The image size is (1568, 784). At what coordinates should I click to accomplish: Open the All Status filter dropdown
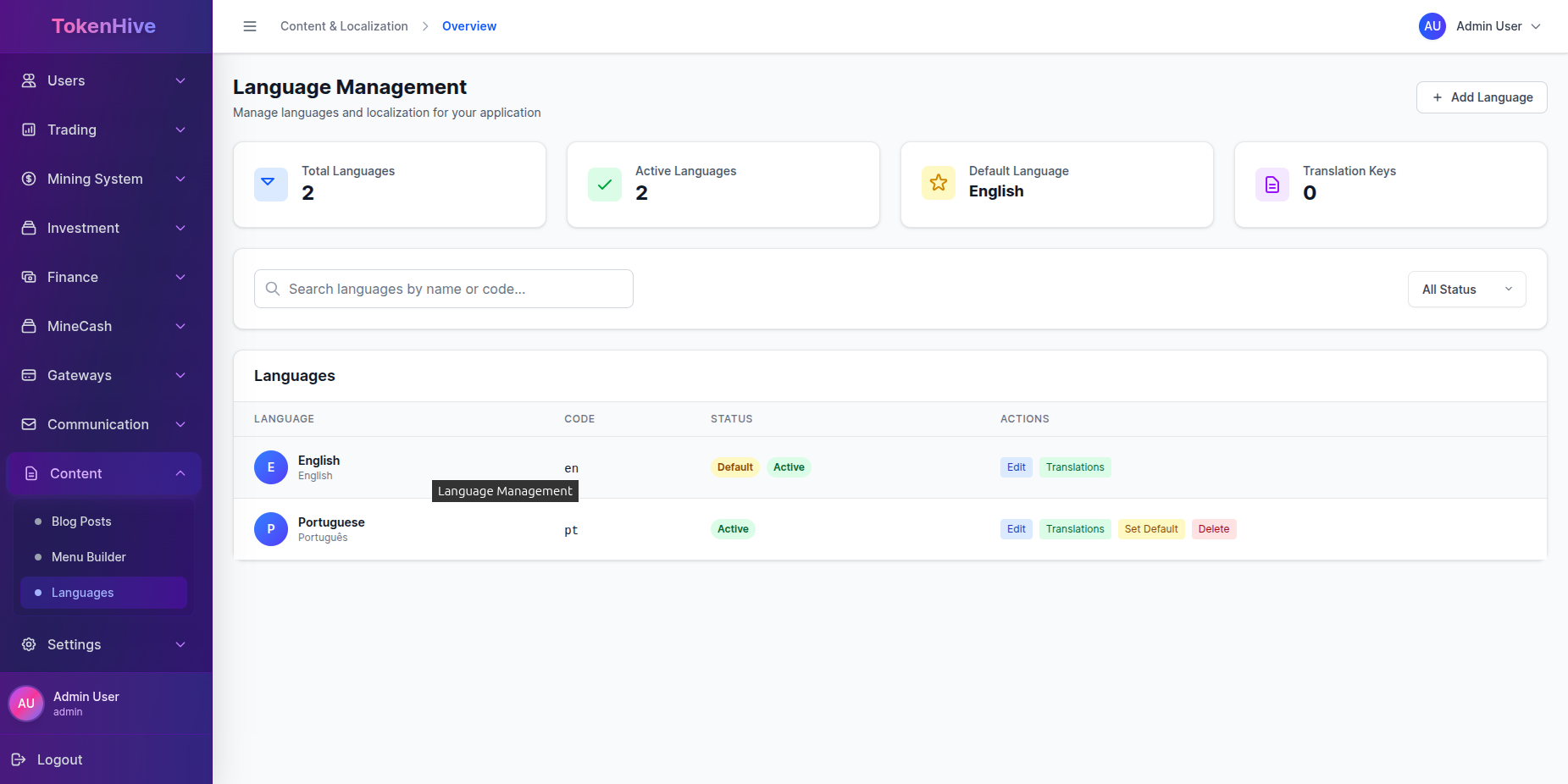[1466, 290]
